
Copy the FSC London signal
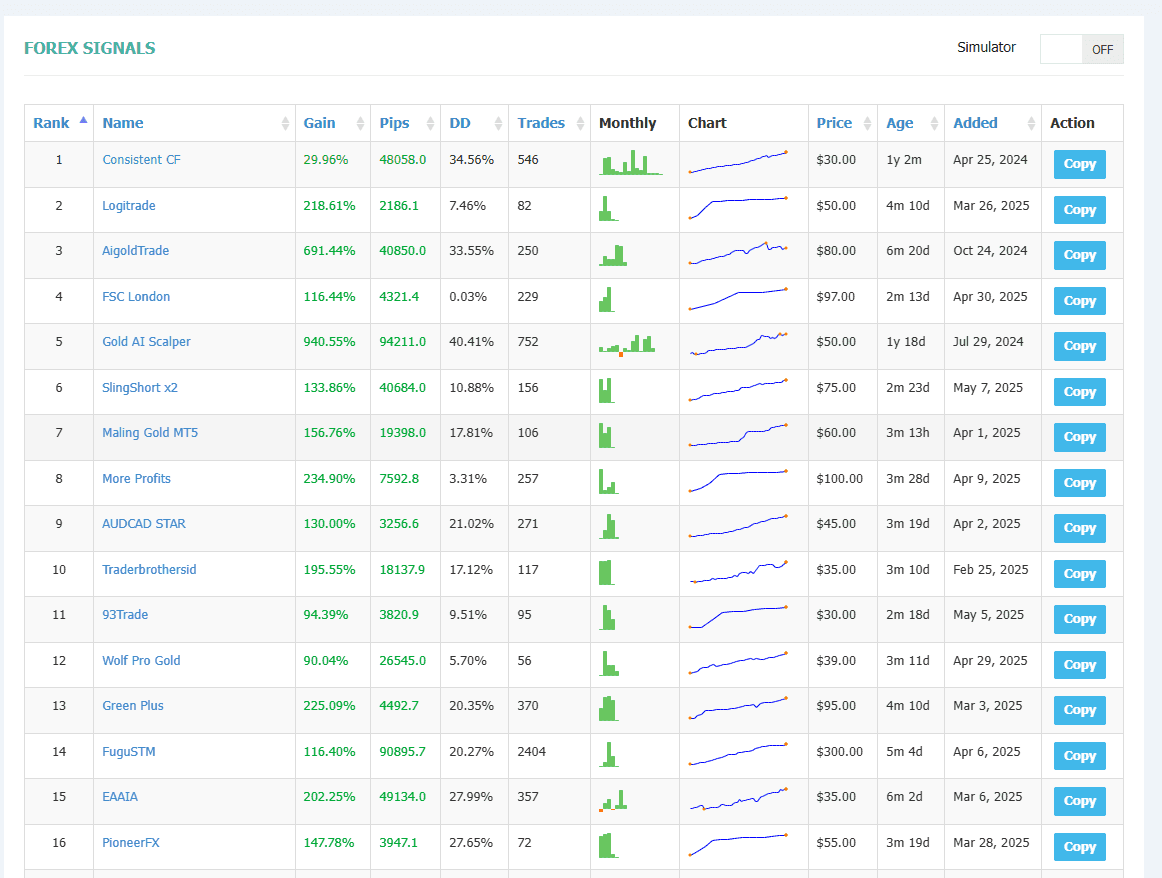1080,301
